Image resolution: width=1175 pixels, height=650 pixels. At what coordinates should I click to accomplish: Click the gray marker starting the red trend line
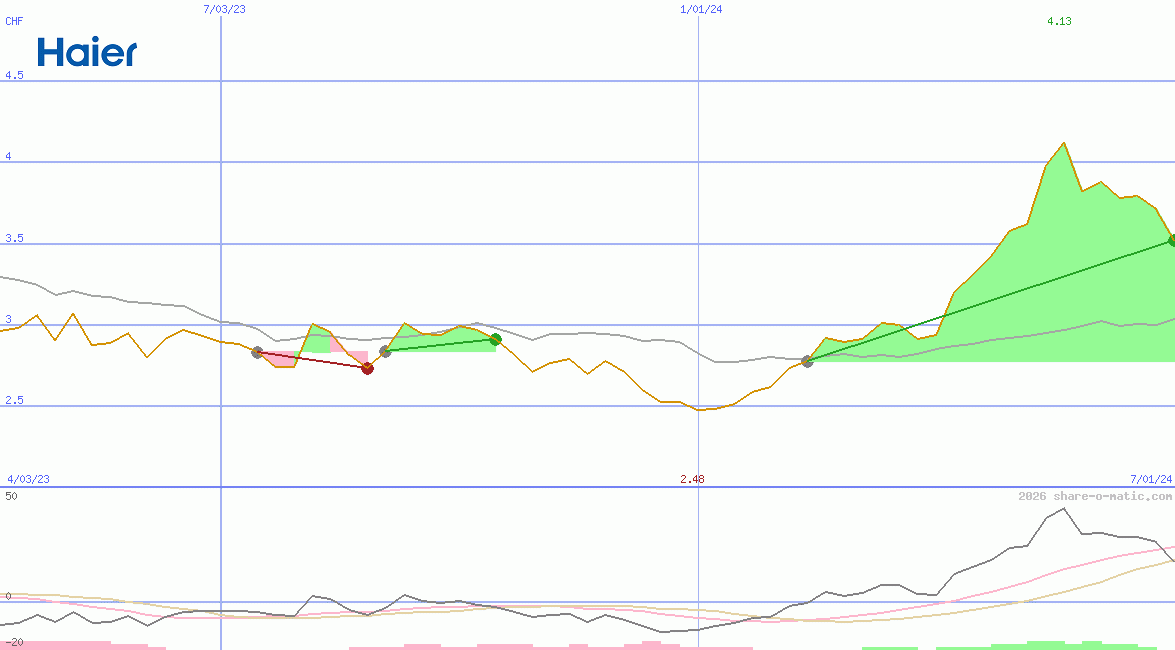point(257,352)
